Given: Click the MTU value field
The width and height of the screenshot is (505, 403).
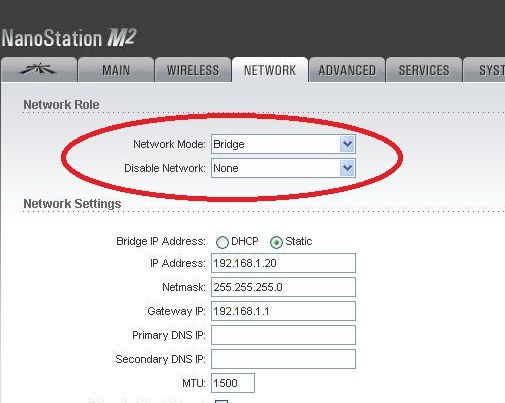Looking at the screenshot, I should click(233, 383).
